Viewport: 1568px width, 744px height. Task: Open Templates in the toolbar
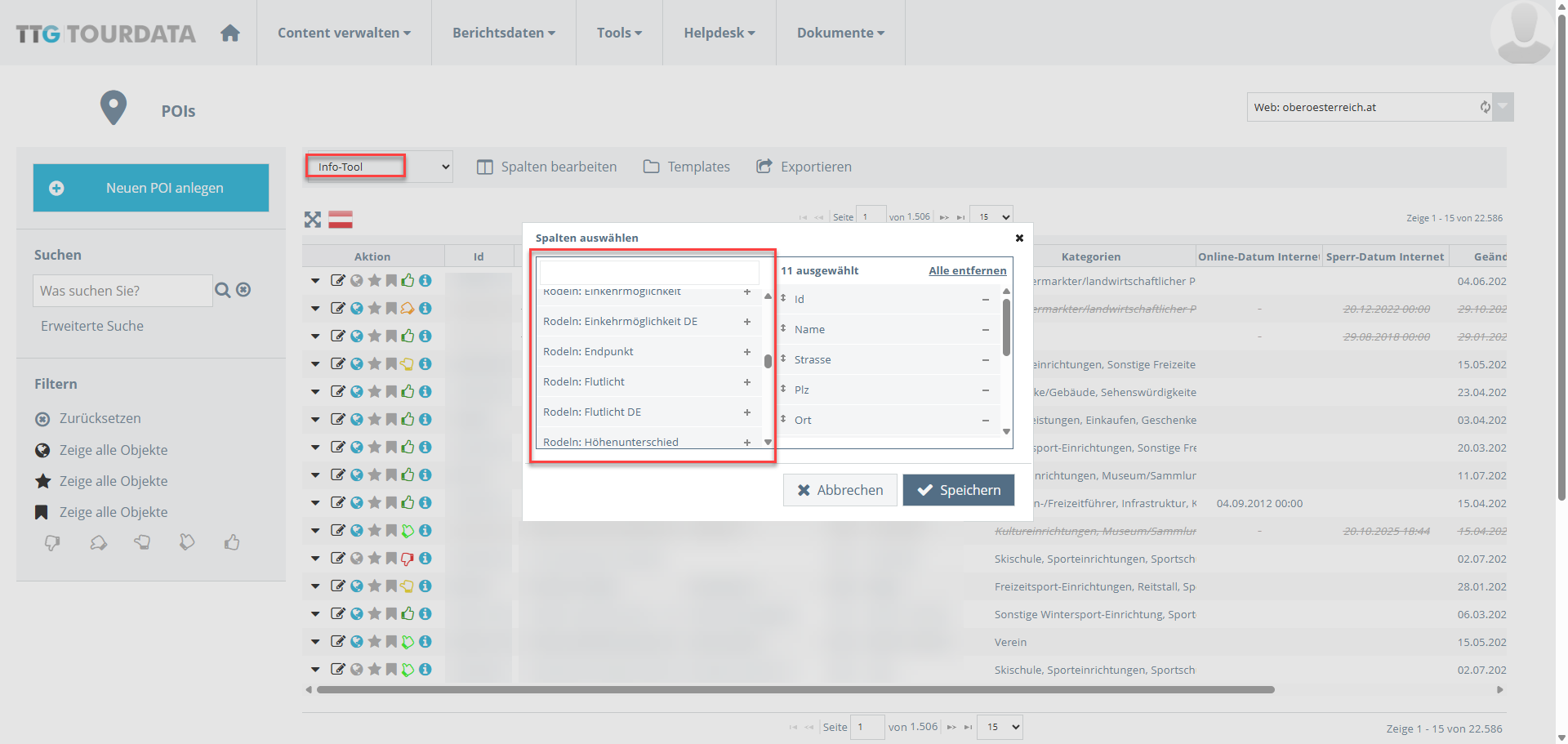tap(687, 167)
